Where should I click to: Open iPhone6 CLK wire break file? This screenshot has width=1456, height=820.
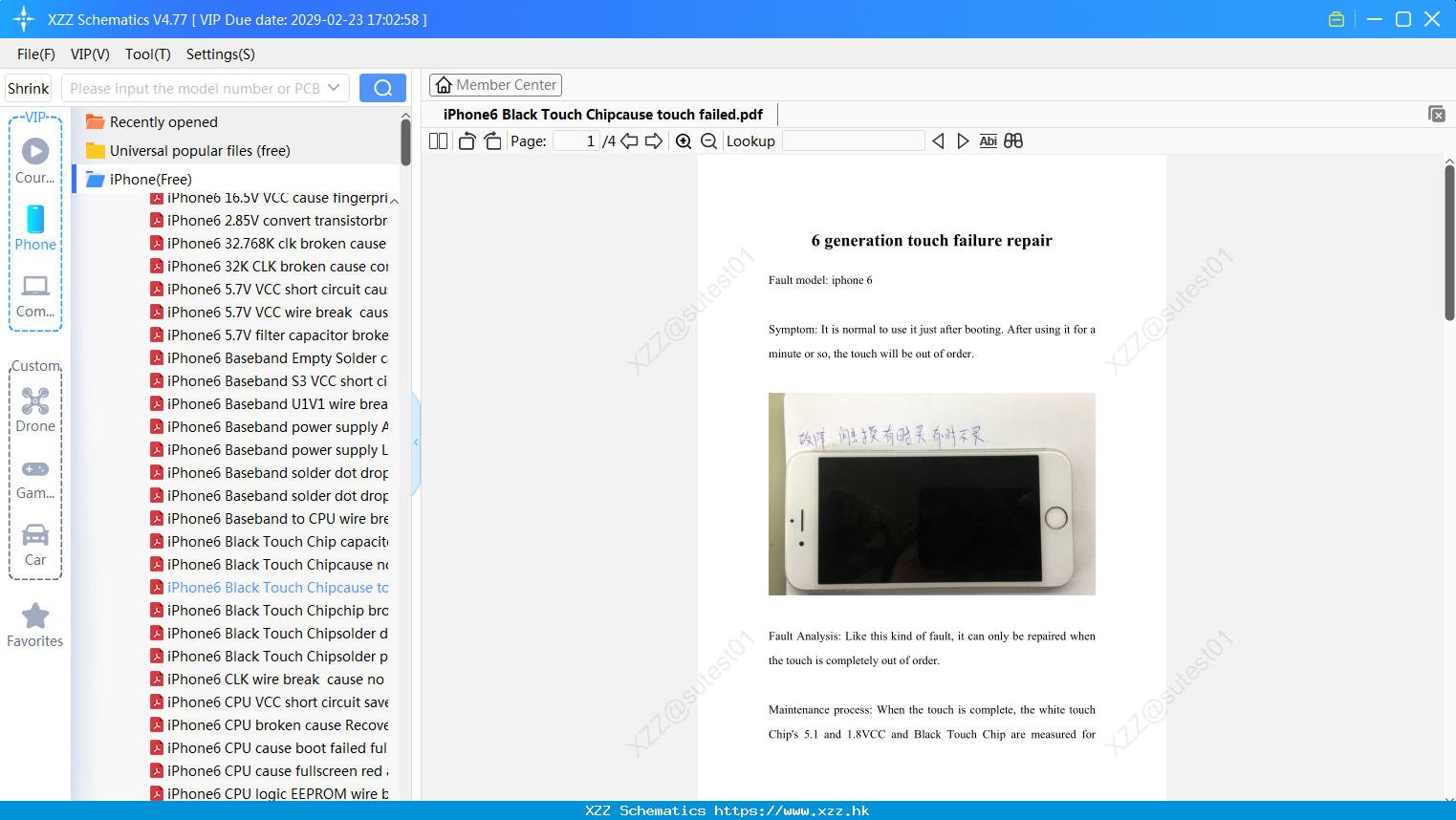click(x=270, y=680)
